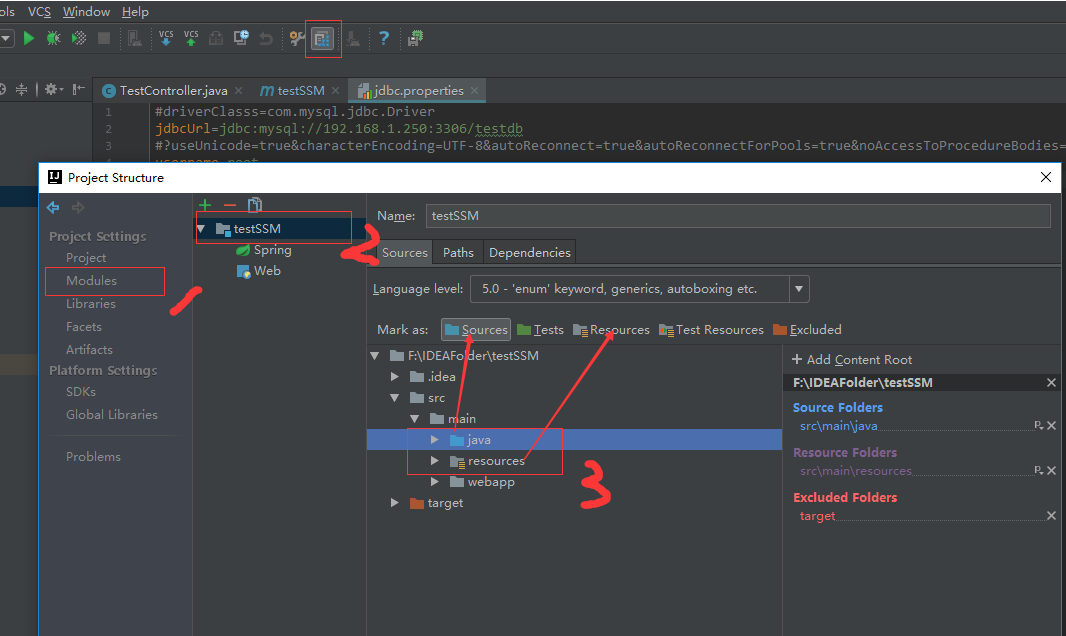Click the module Name field
The width and height of the screenshot is (1066, 636).
click(x=738, y=215)
